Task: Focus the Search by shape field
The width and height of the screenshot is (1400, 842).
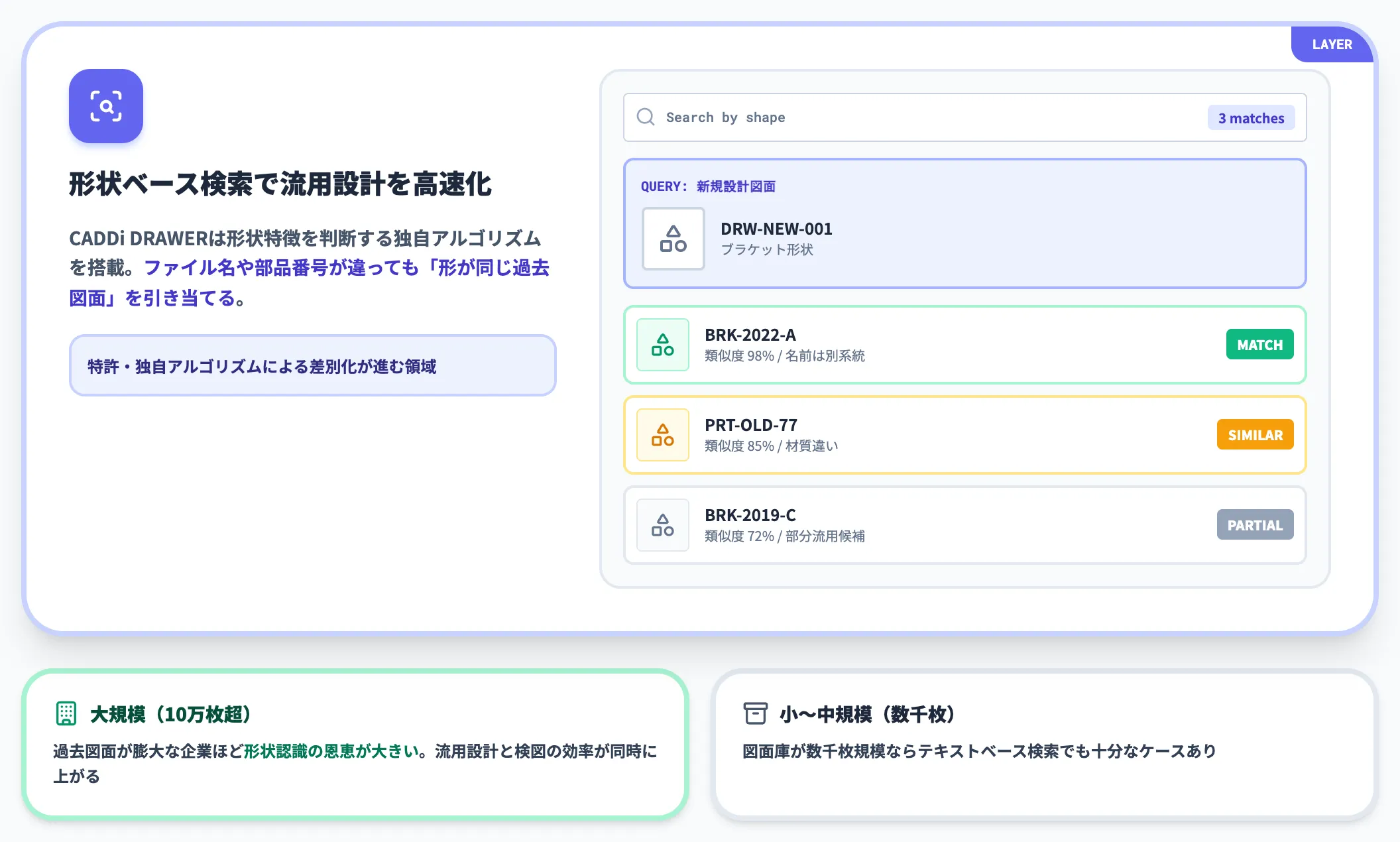Action: (x=964, y=117)
